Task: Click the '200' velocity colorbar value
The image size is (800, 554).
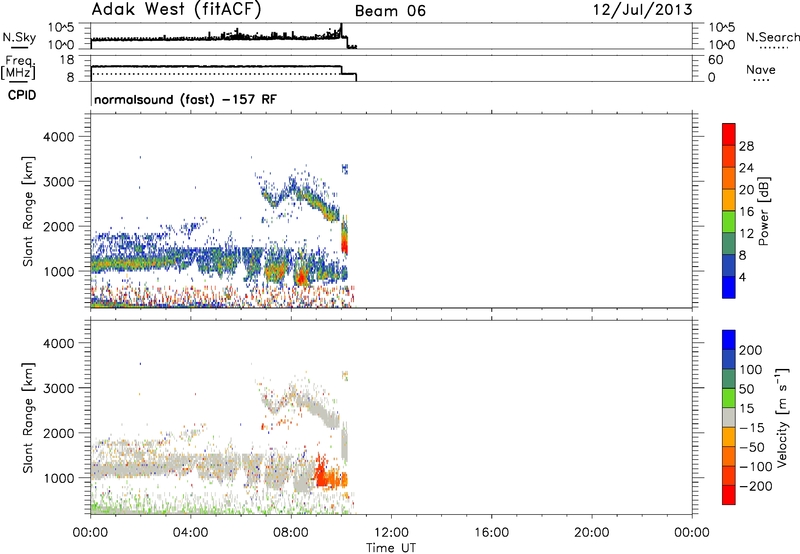Action: point(751,350)
